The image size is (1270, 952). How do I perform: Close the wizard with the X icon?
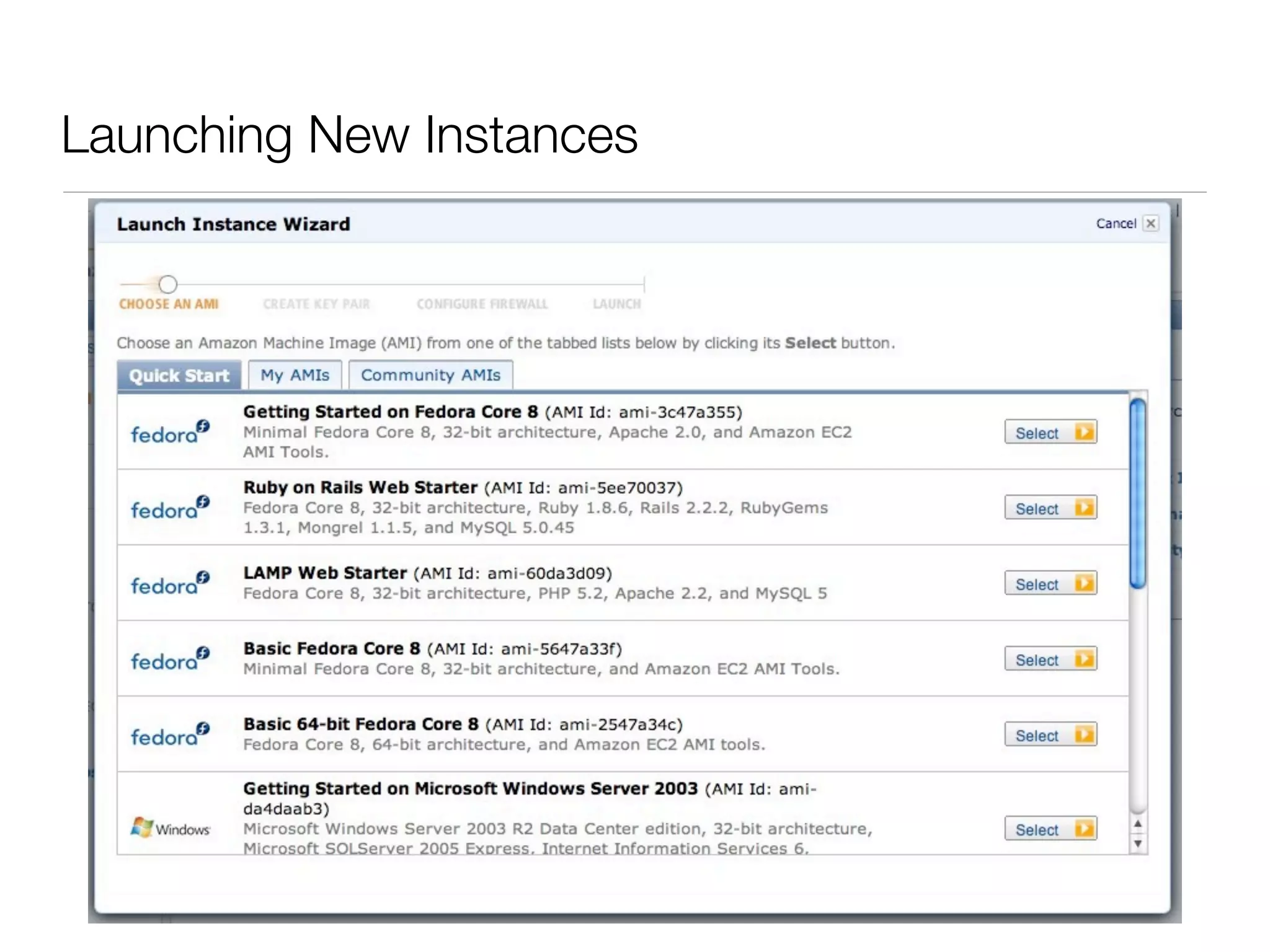coord(1151,224)
